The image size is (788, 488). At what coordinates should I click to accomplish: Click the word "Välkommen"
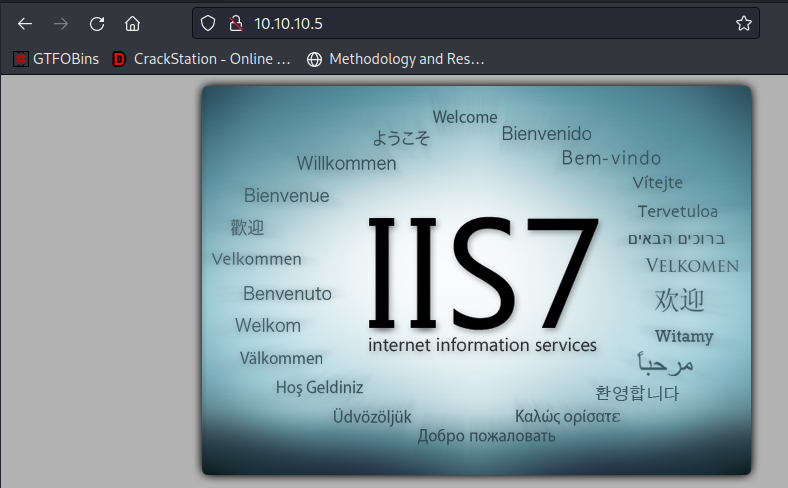[x=281, y=358]
